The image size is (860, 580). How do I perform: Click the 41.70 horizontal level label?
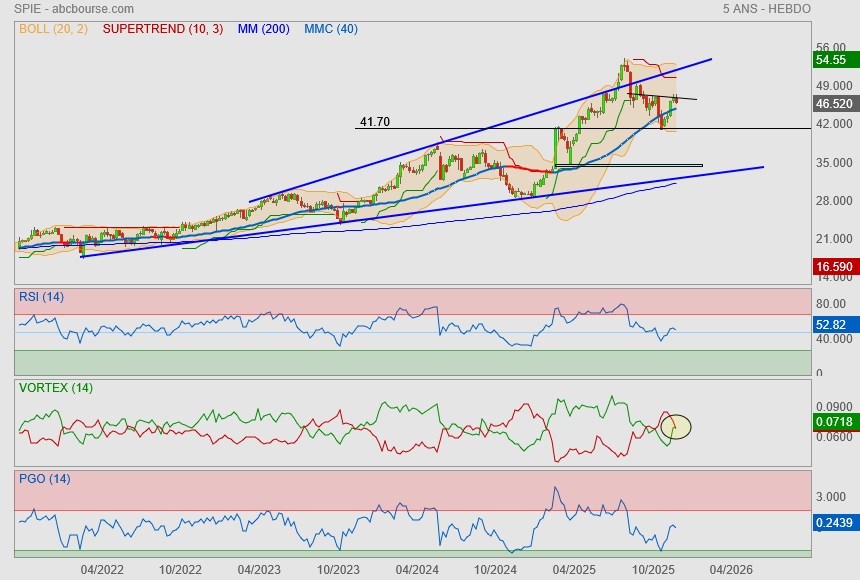click(x=374, y=122)
